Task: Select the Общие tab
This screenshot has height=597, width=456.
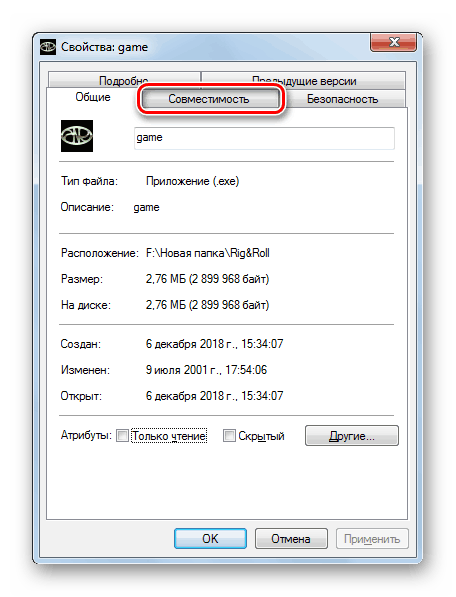Action: pyautogui.click(x=93, y=97)
